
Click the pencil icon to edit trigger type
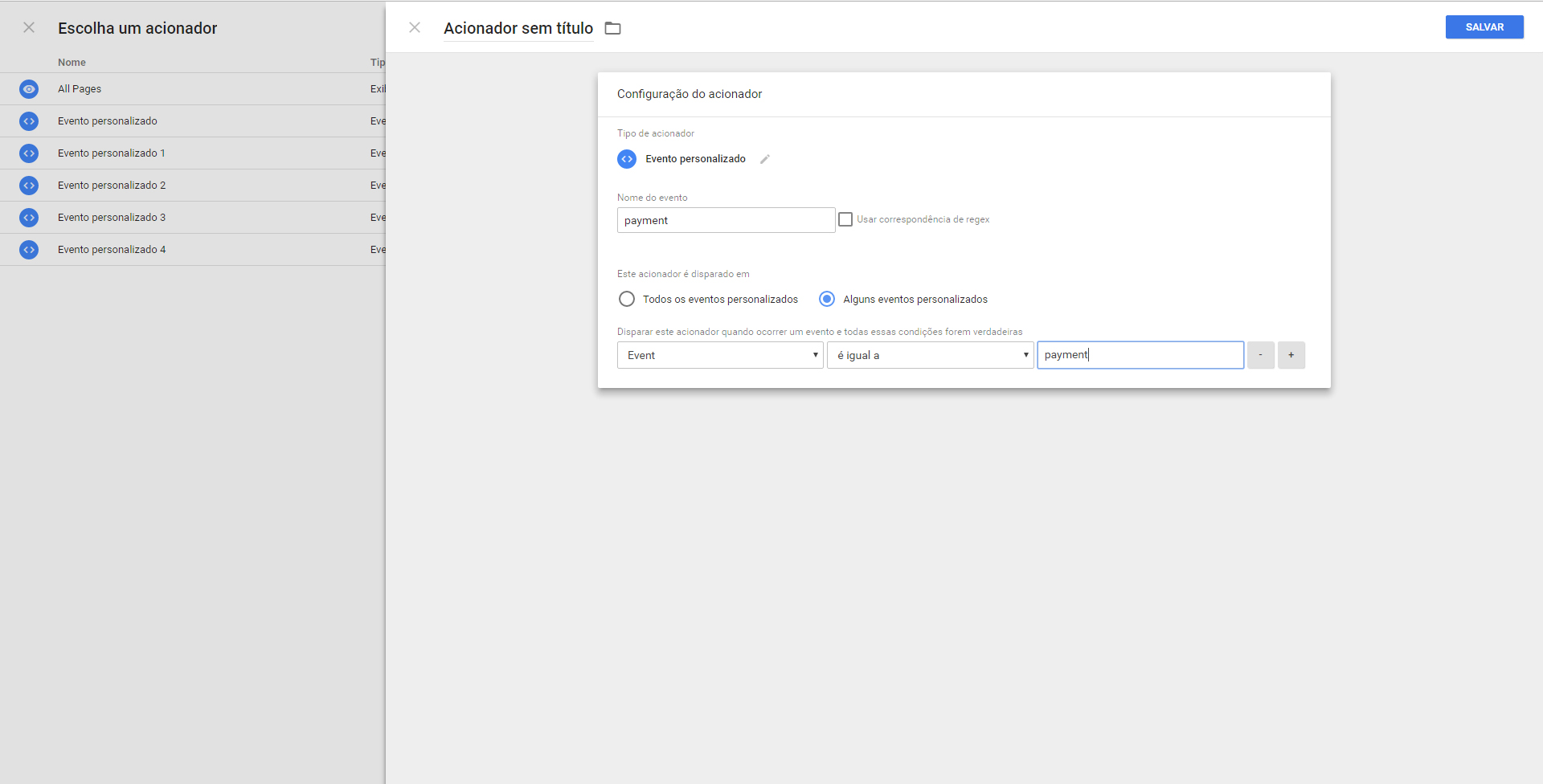(x=764, y=158)
